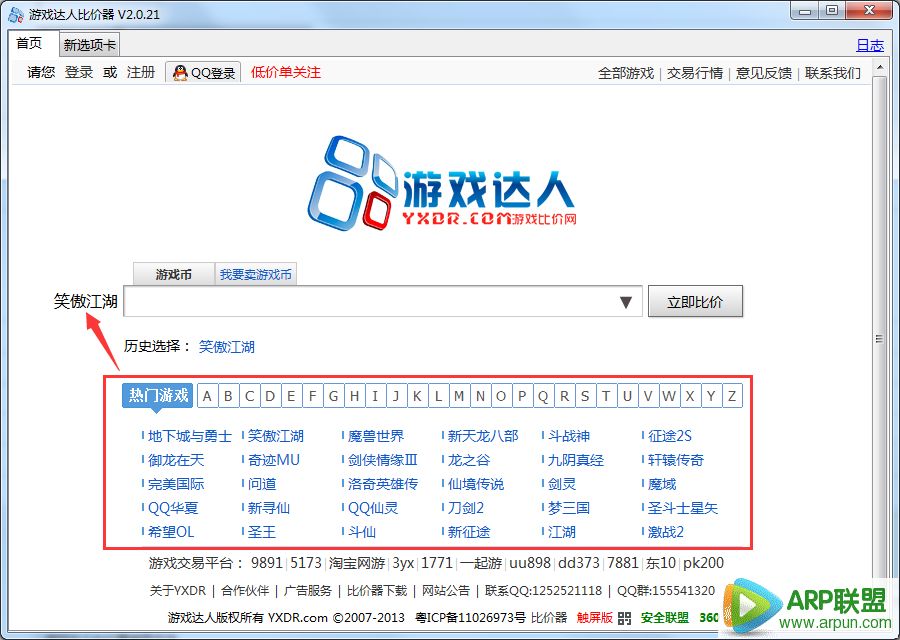Image resolution: width=900 pixels, height=640 pixels.
Task: Select game 轩辕传奇
Action: pos(676,460)
